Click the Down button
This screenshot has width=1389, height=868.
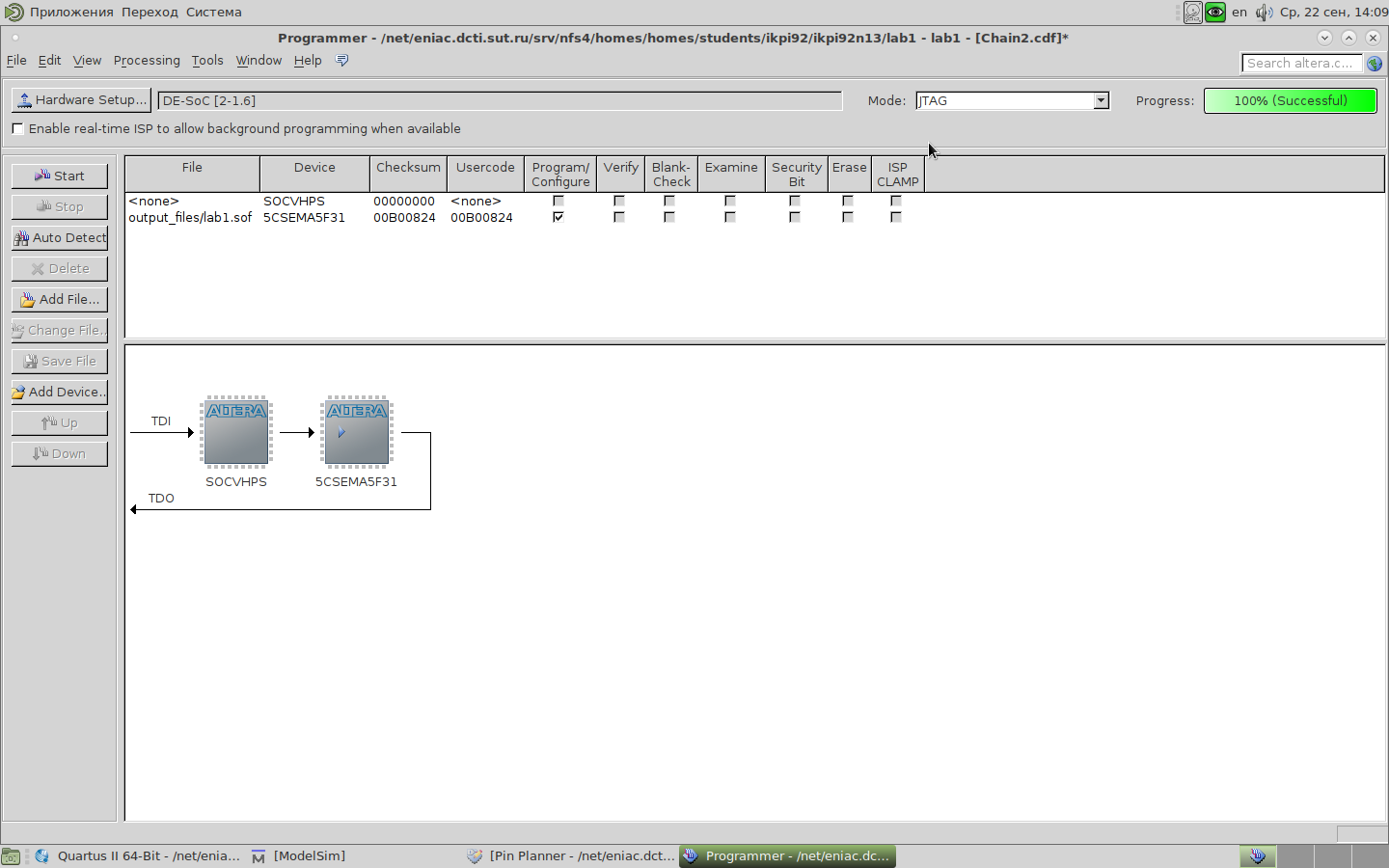pos(59,453)
